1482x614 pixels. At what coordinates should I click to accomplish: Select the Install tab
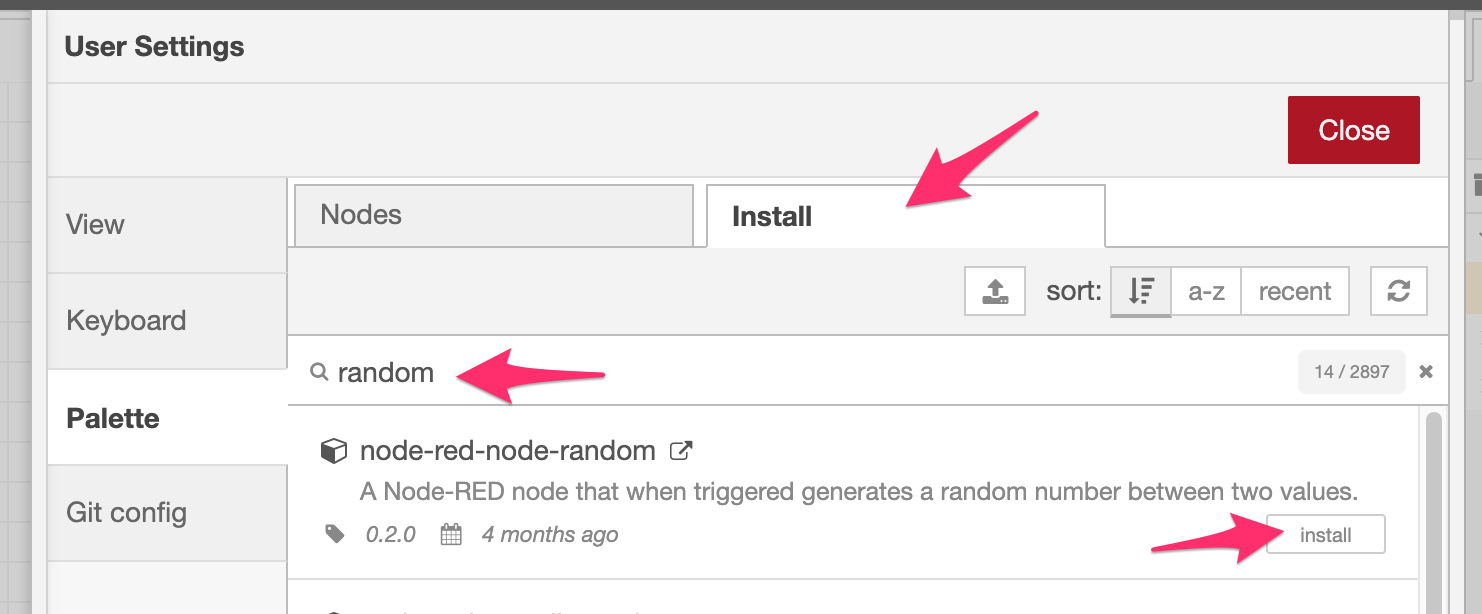click(x=905, y=216)
